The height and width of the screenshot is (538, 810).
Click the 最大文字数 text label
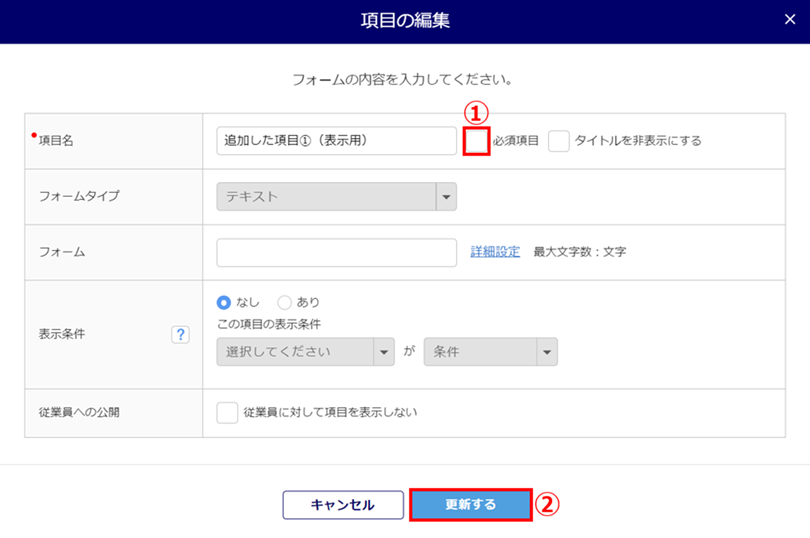tap(580, 252)
